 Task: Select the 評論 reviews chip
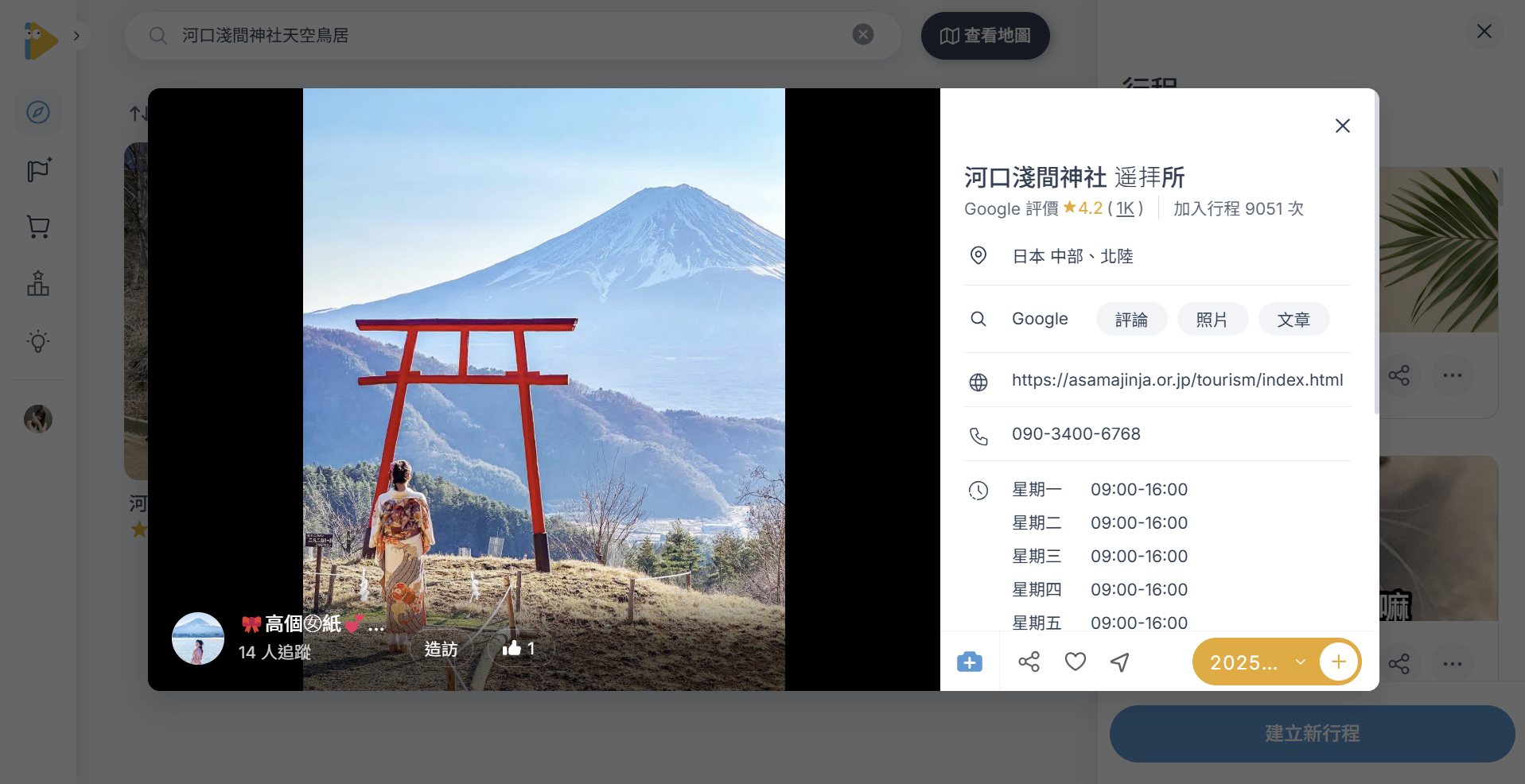[1131, 319]
